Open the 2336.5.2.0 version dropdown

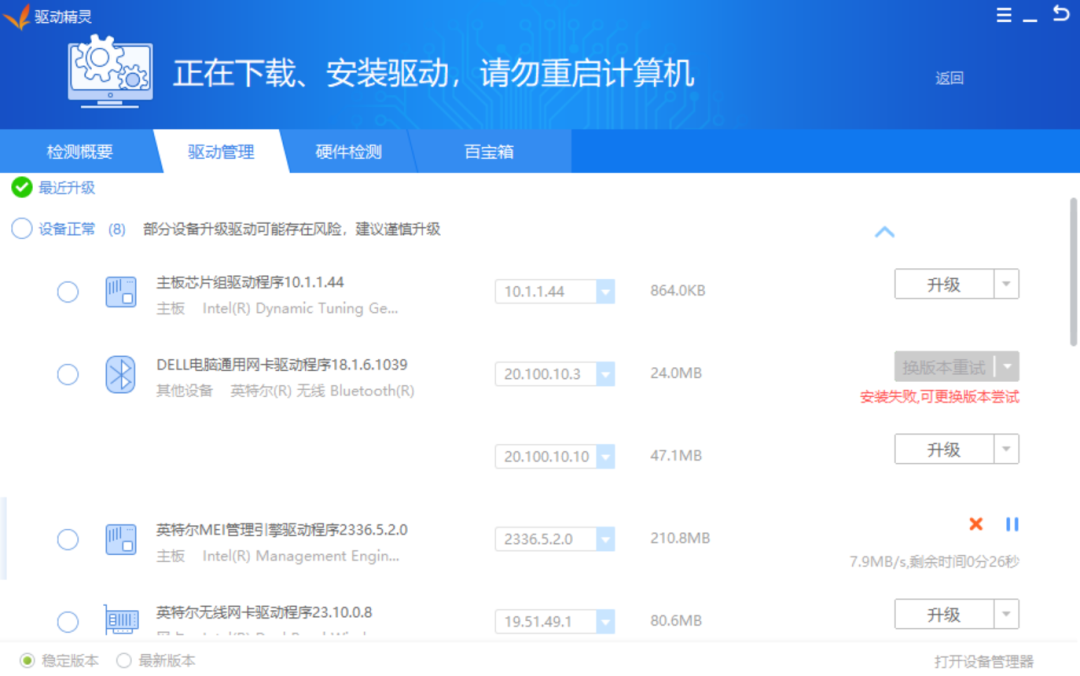click(x=605, y=539)
